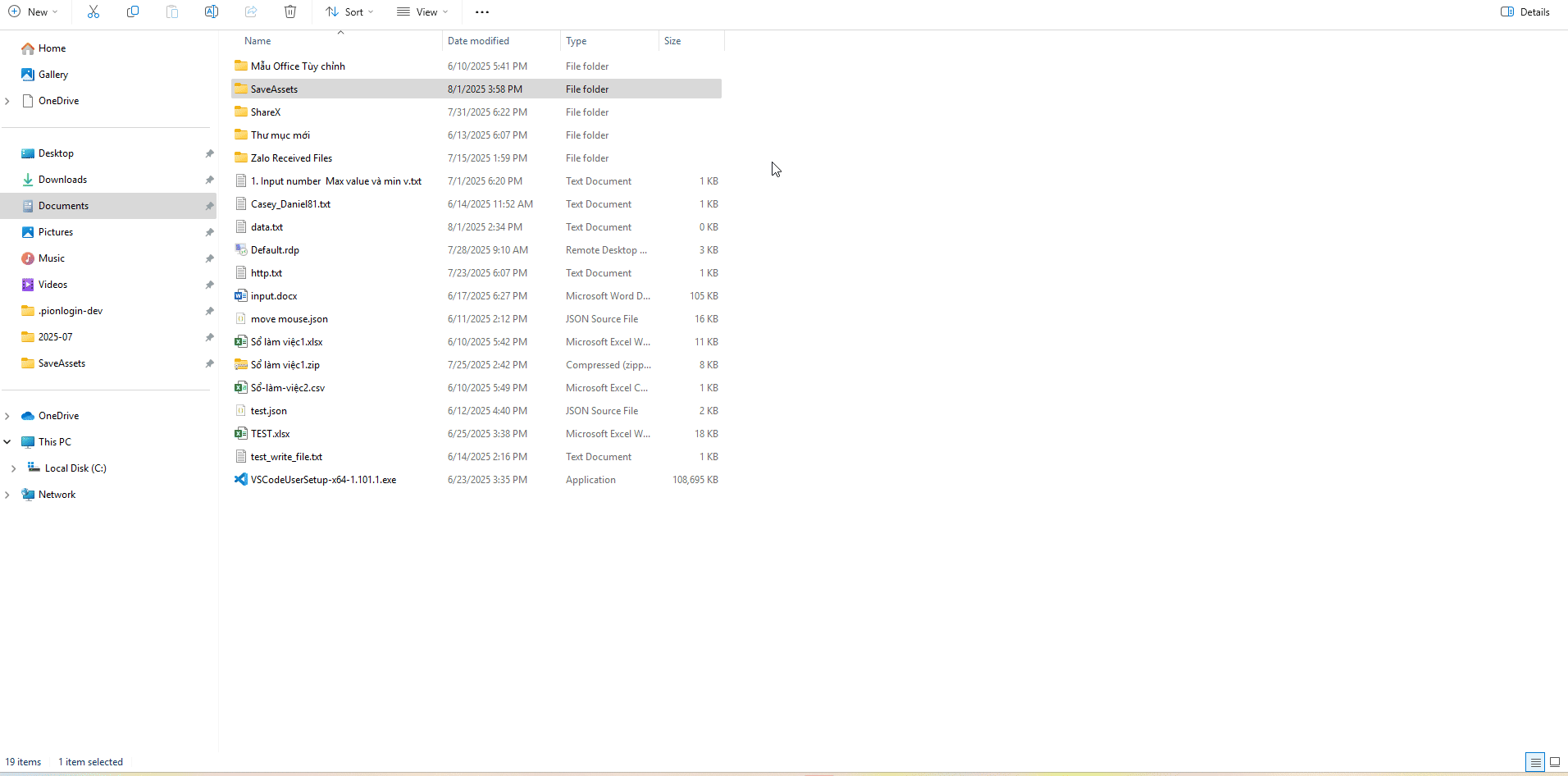Click the Cut scissors icon in toolbar

[x=93, y=11]
